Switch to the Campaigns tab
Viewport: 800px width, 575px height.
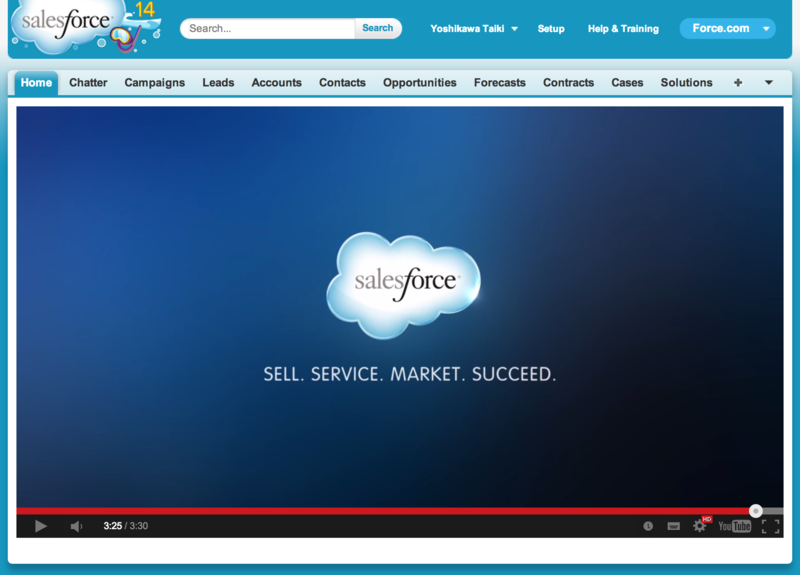(155, 83)
